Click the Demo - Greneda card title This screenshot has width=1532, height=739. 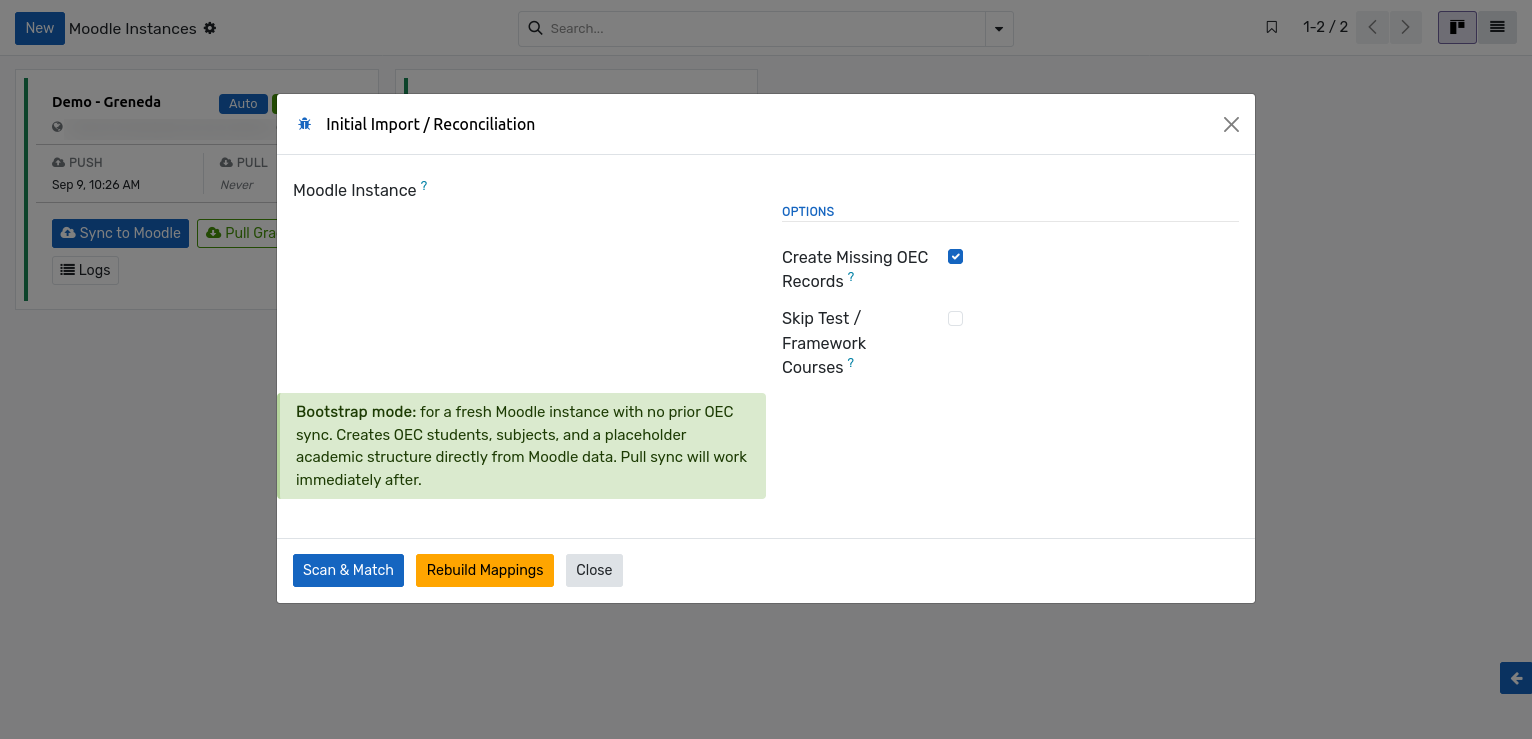(106, 102)
